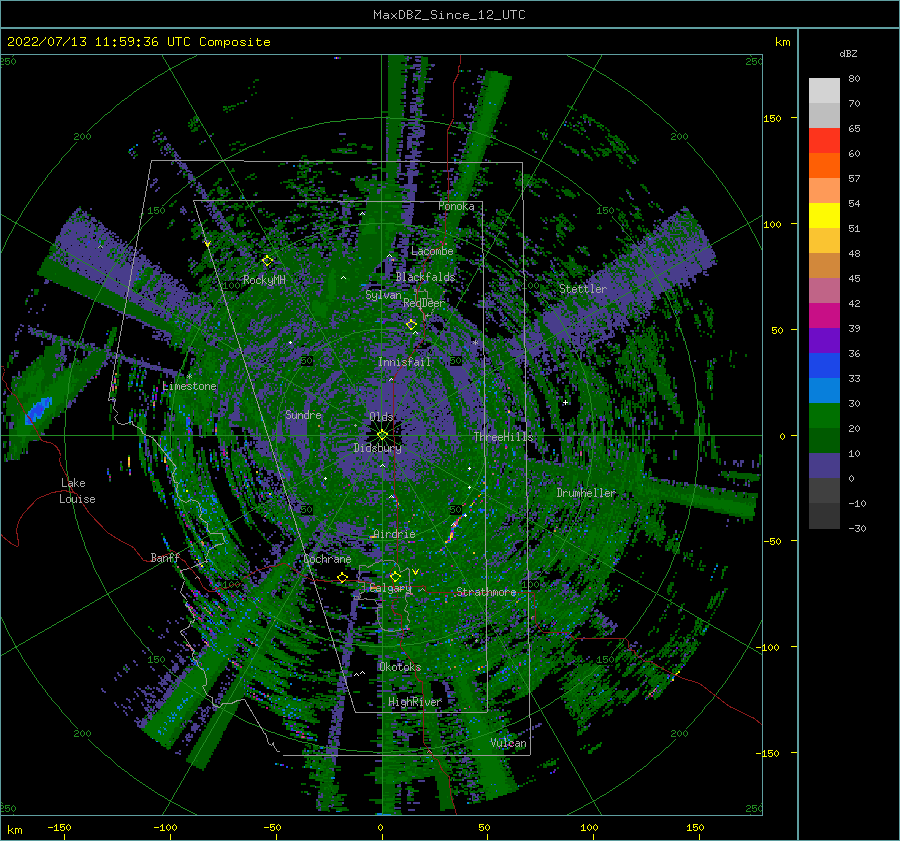Image resolution: width=900 pixels, height=841 pixels.
Task: Click the Stettler label
Action: [x=583, y=289]
